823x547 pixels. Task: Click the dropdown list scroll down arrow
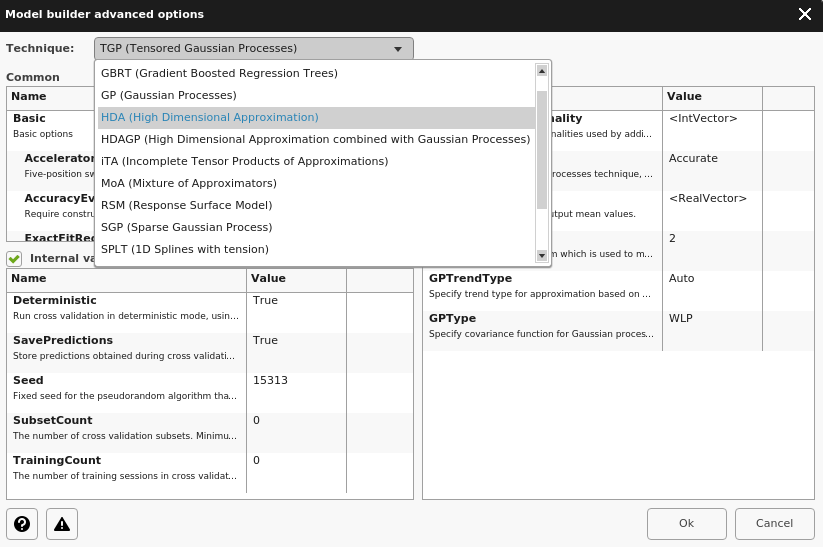542,256
